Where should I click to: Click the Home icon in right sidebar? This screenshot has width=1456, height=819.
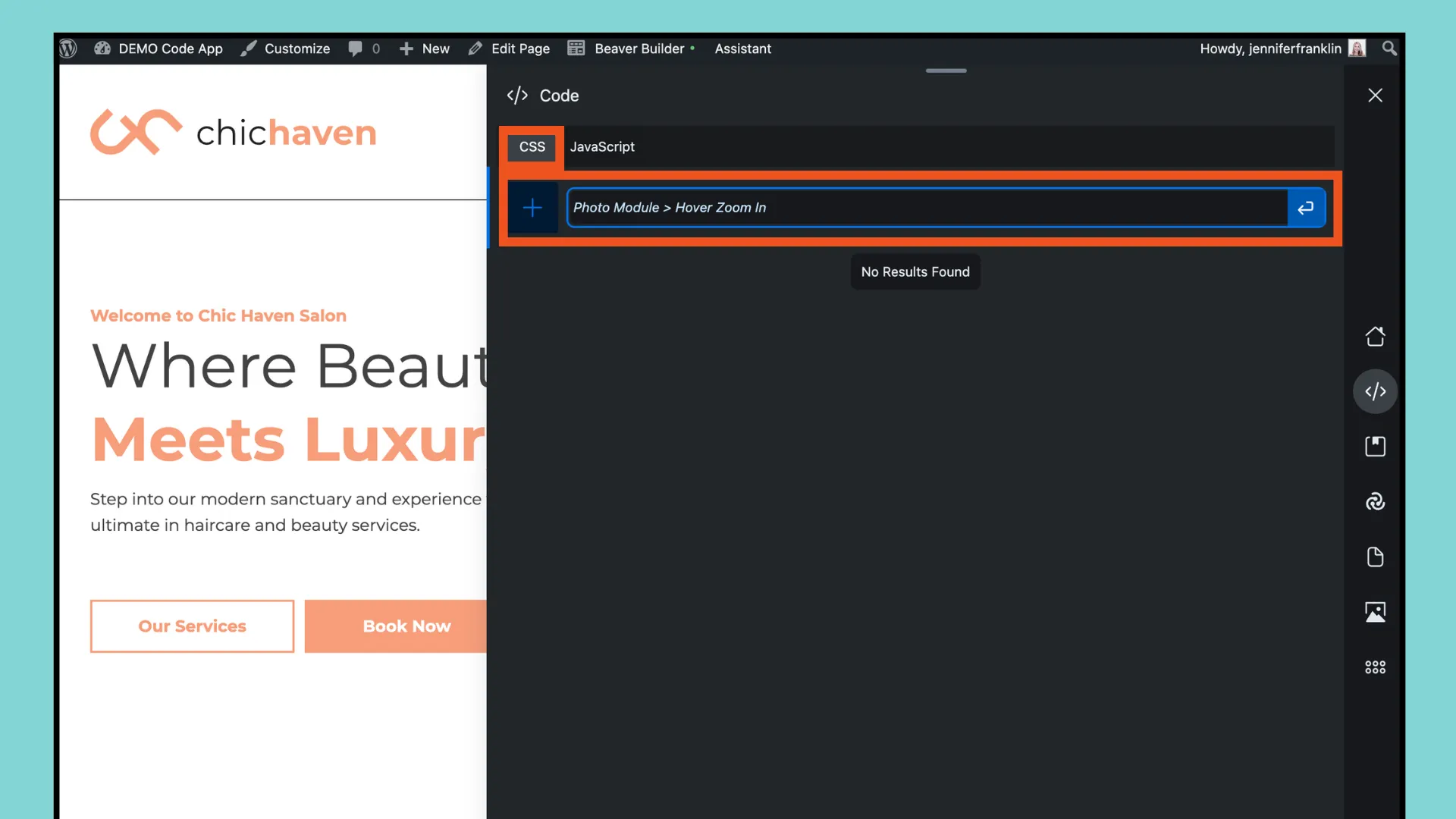[1375, 335]
